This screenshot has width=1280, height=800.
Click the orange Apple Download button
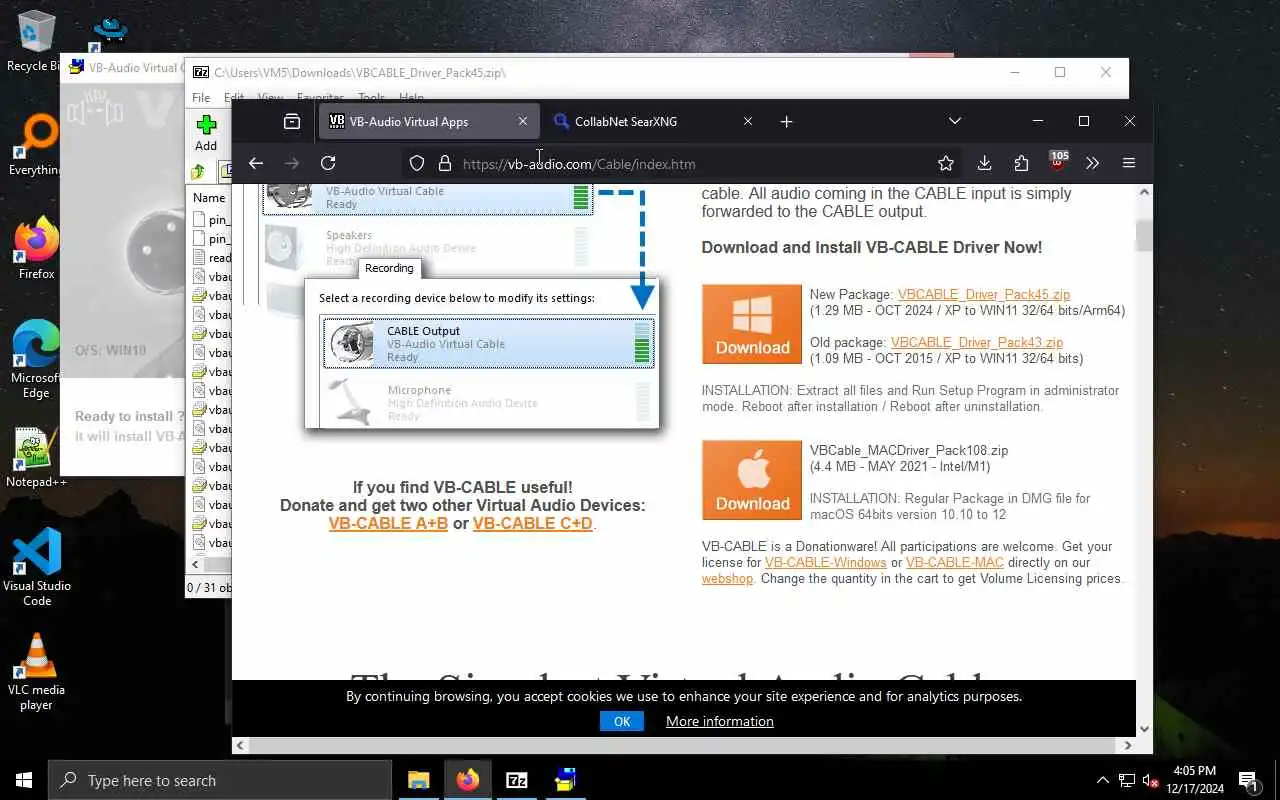click(752, 480)
